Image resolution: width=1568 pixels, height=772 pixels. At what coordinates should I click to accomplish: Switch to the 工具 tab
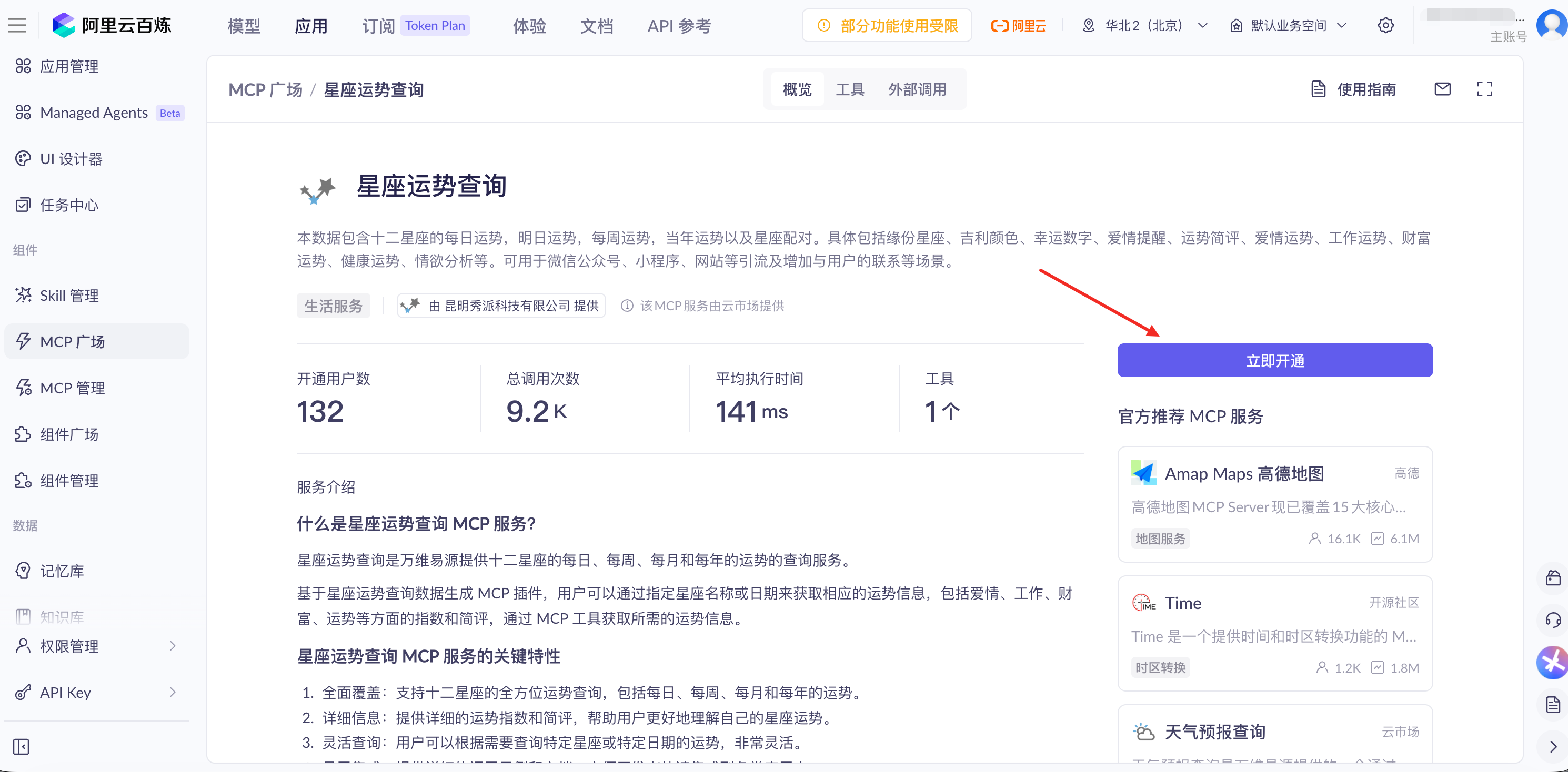(x=850, y=89)
